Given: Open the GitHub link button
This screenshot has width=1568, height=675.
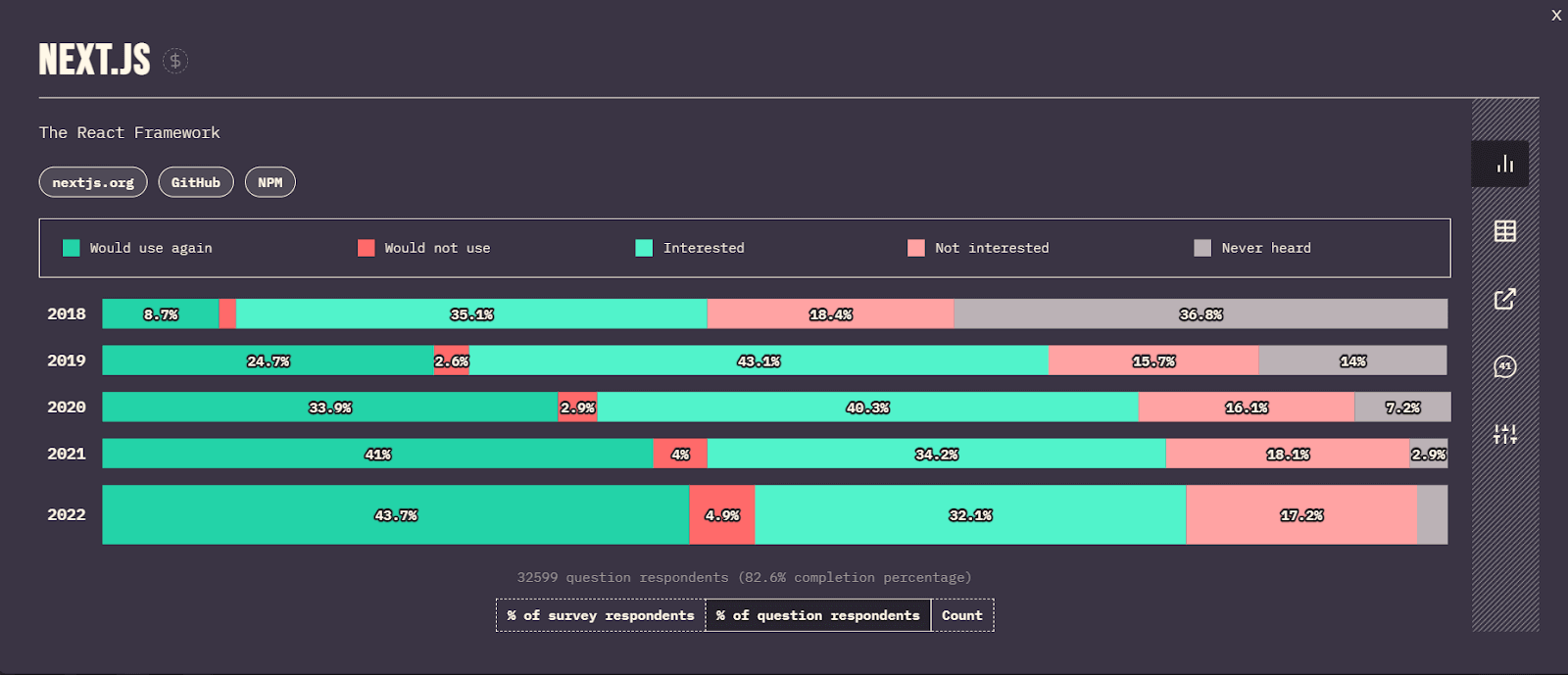Looking at the screenshot, I should [196, 182].
